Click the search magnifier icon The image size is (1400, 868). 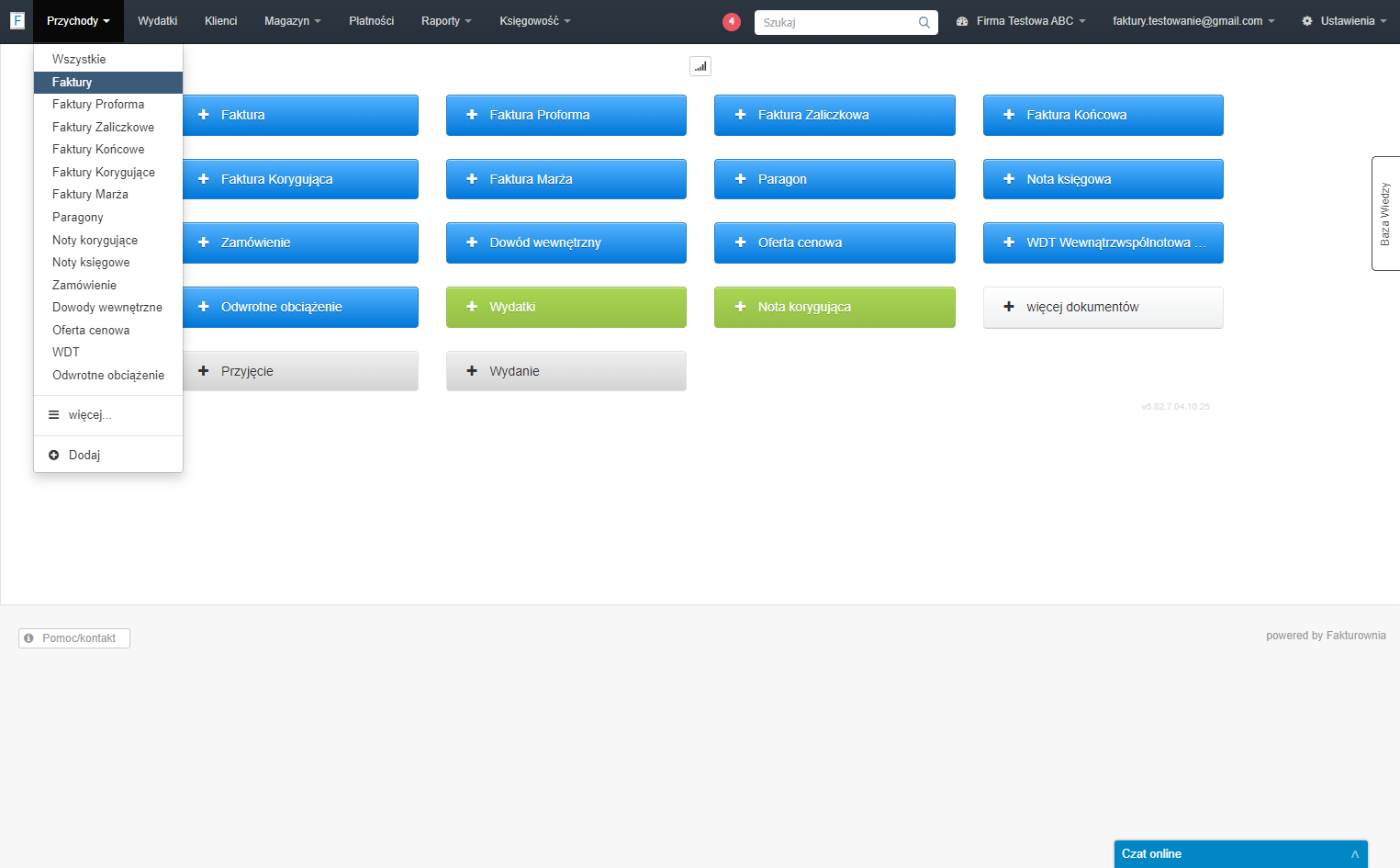(x=924, y=22)
